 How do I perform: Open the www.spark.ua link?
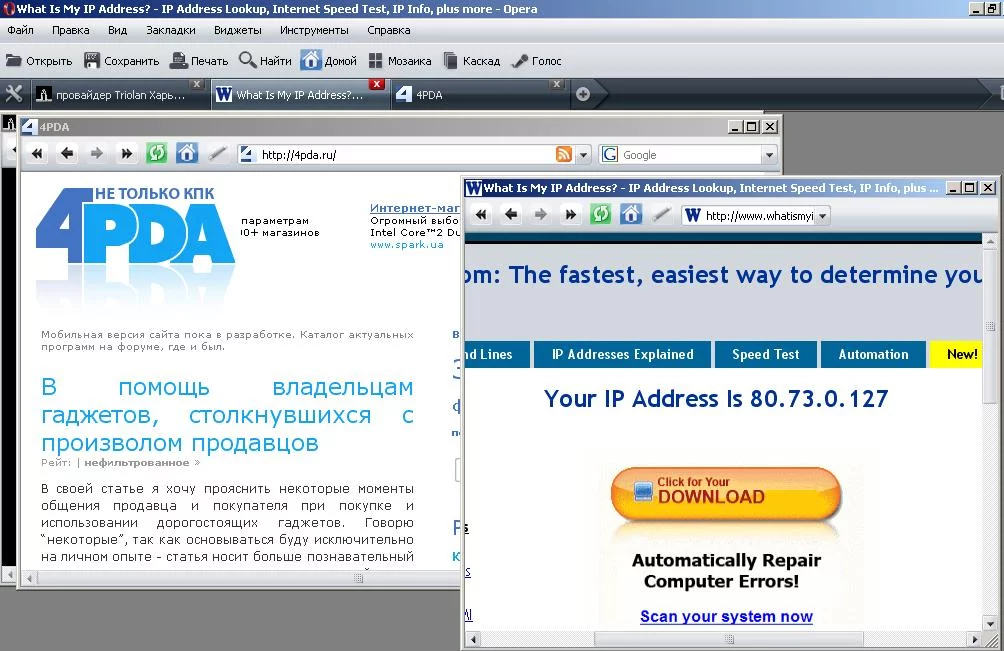tap(407, 245)
